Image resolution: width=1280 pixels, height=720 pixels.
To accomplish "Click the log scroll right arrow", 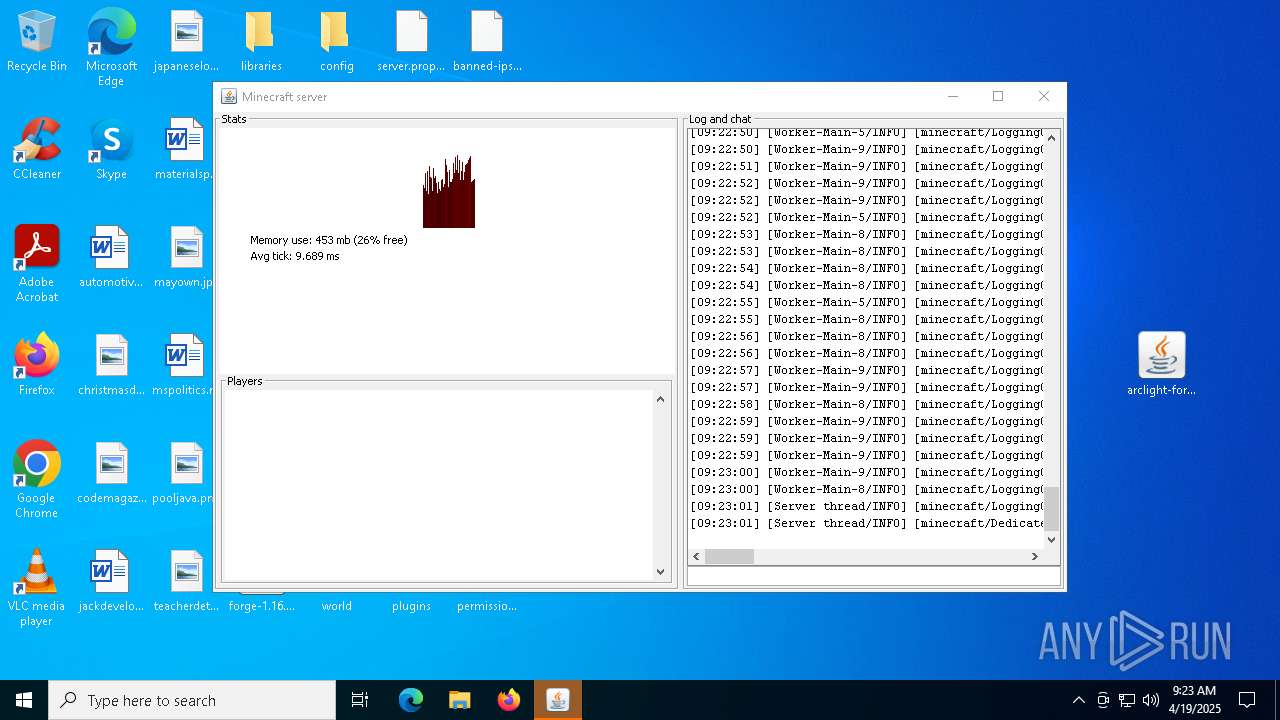I will 1035,556.
